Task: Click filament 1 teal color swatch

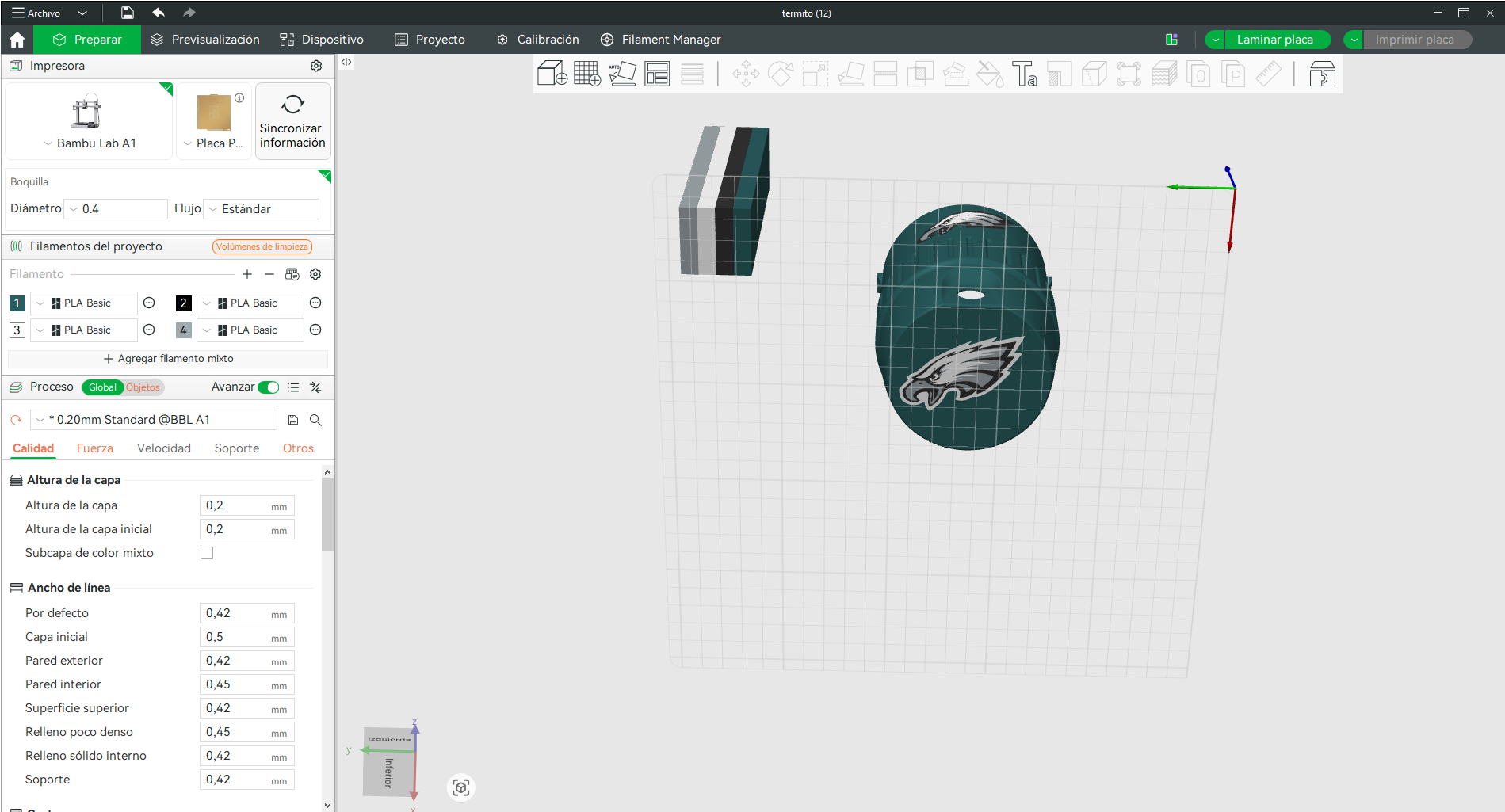Action: point(17,303)
